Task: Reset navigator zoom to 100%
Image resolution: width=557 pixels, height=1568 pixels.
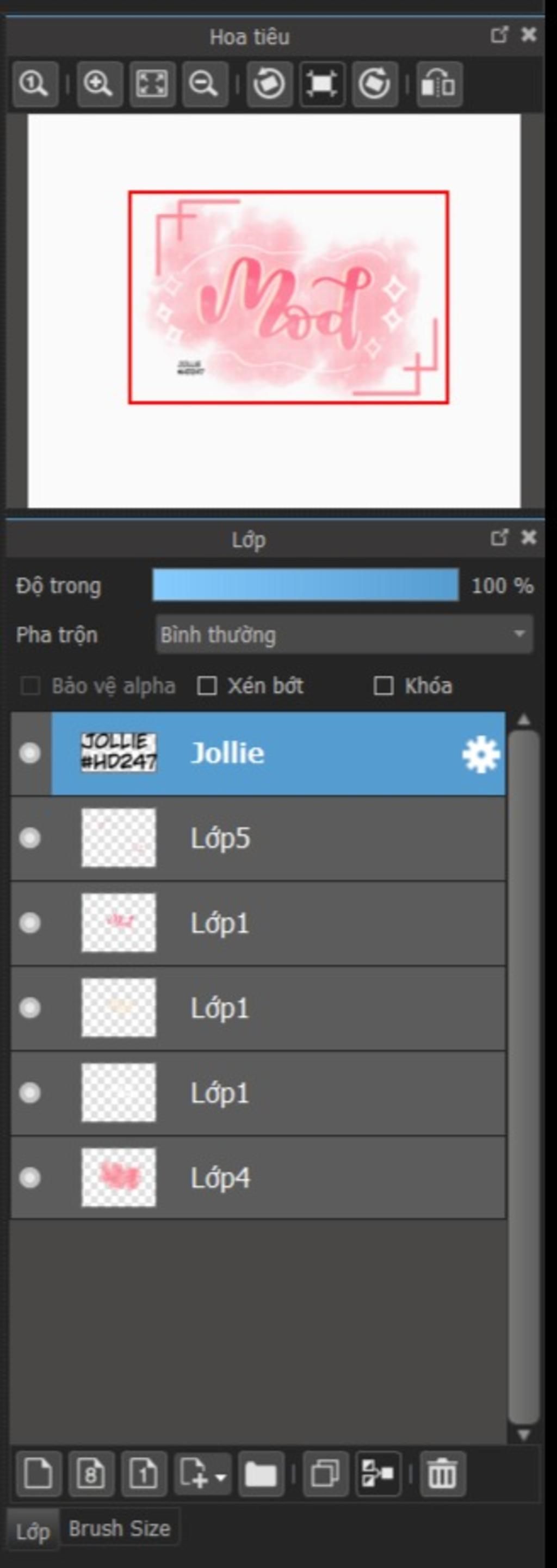Action: 35,83
